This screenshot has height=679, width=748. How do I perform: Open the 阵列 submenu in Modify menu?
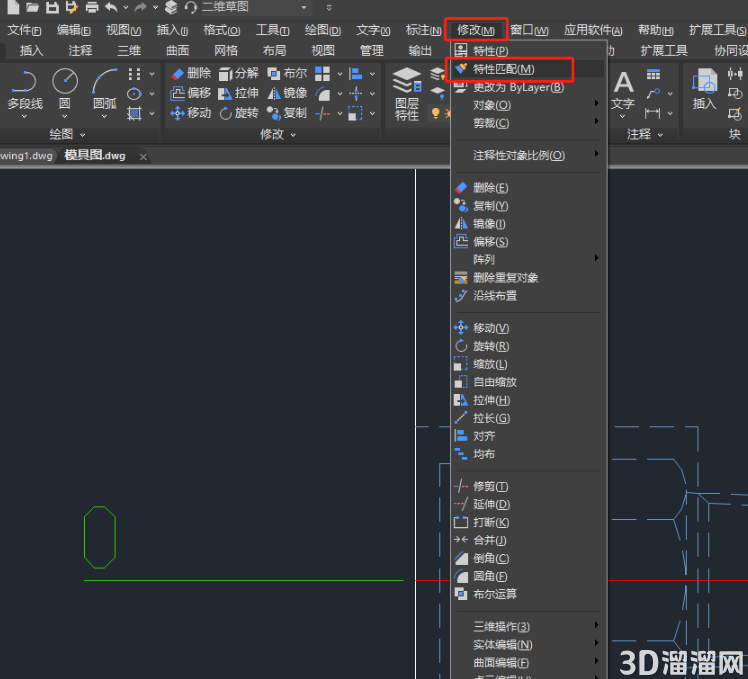point(528,260)
